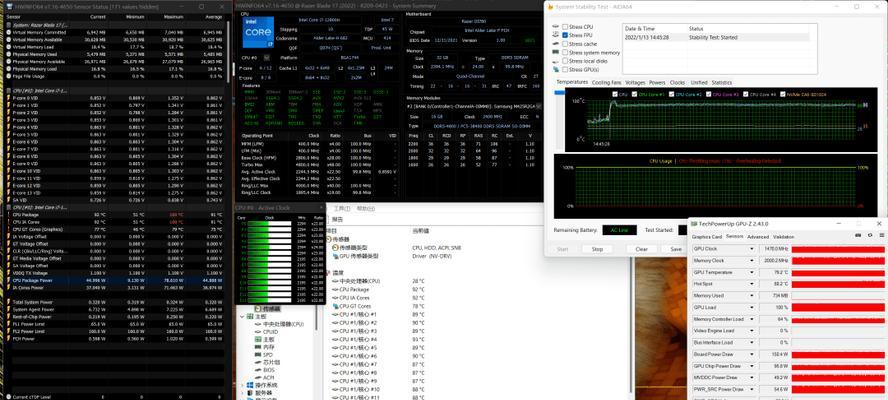The image size is (888, 400).
Task: Enable the Stress cache checkbox
Action: (x=565, y=44)
